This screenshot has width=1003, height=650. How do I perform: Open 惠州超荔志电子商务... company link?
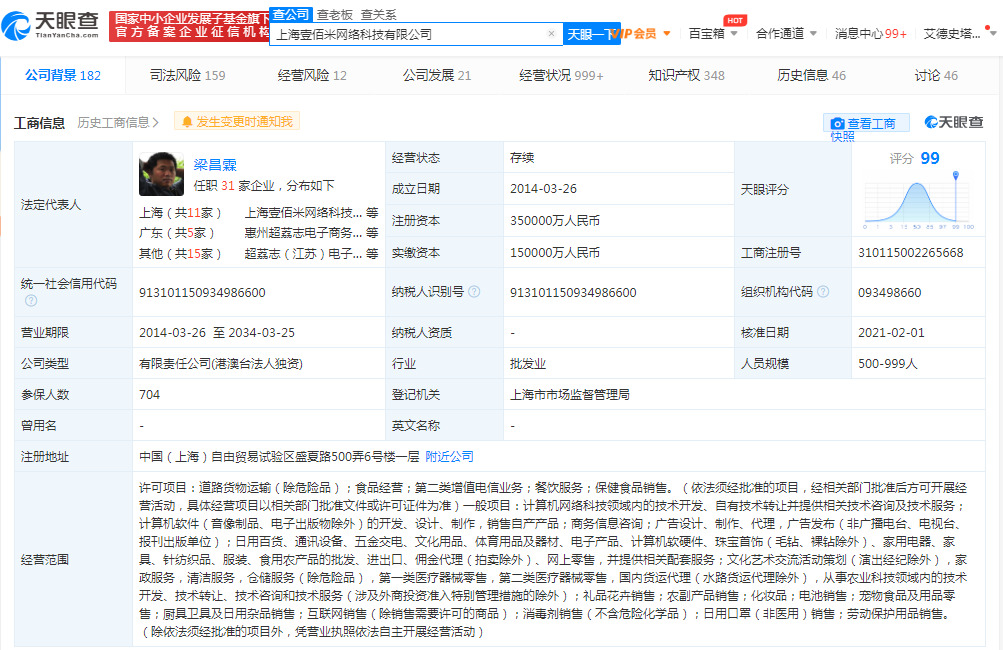[x=303, y=233]
